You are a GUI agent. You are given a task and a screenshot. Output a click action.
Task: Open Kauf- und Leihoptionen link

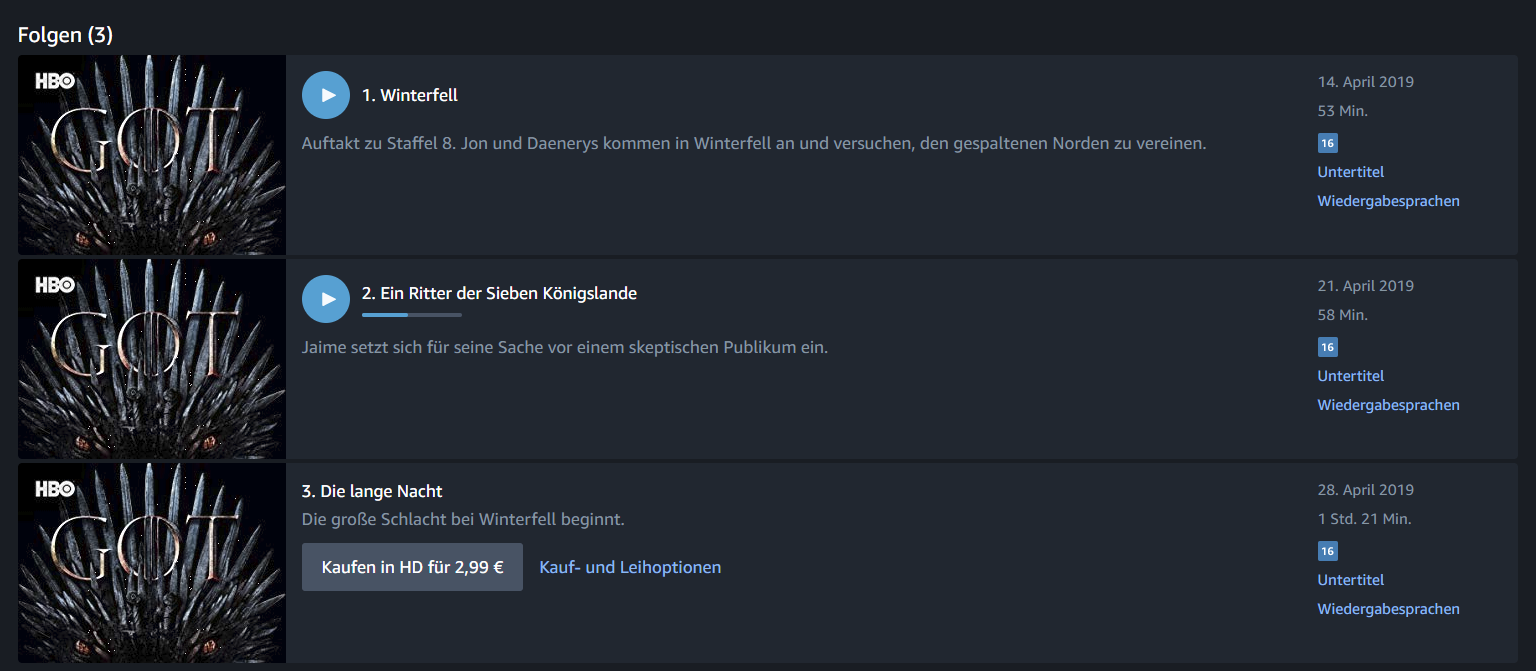click(630, 567)
